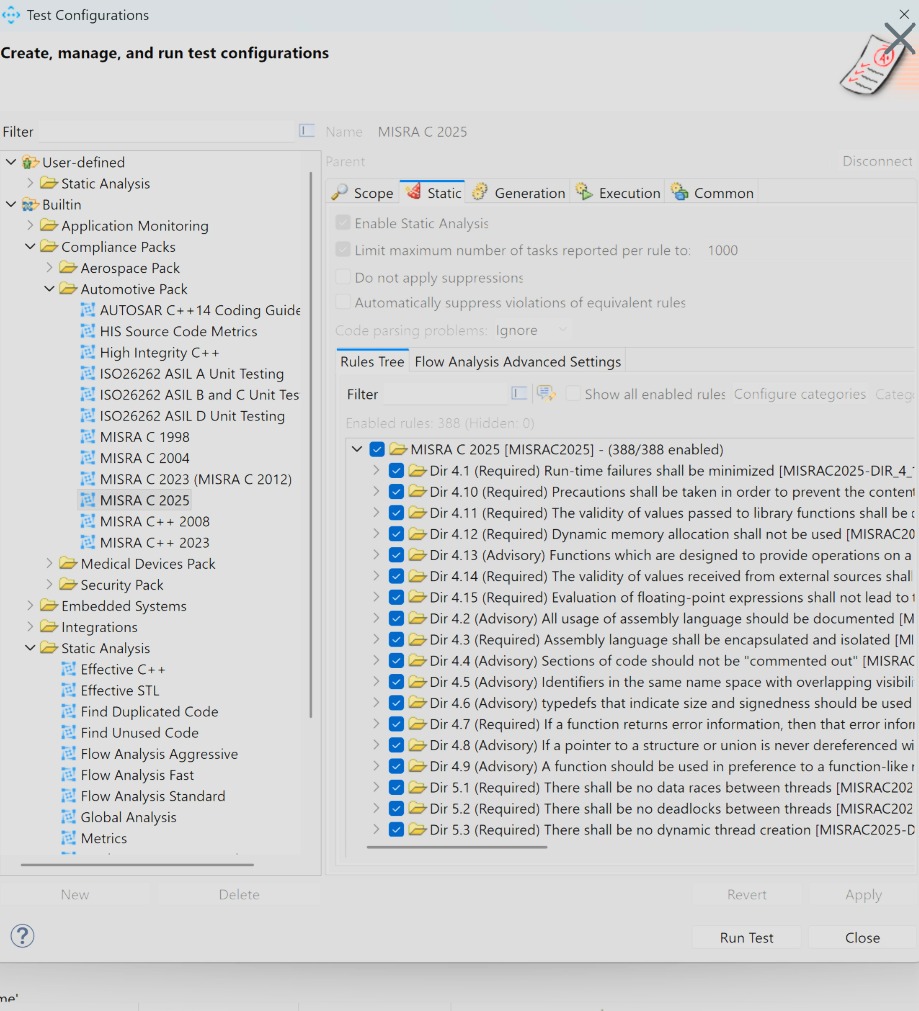
Task: Click the Disconnect link
Action: (877, 161)
